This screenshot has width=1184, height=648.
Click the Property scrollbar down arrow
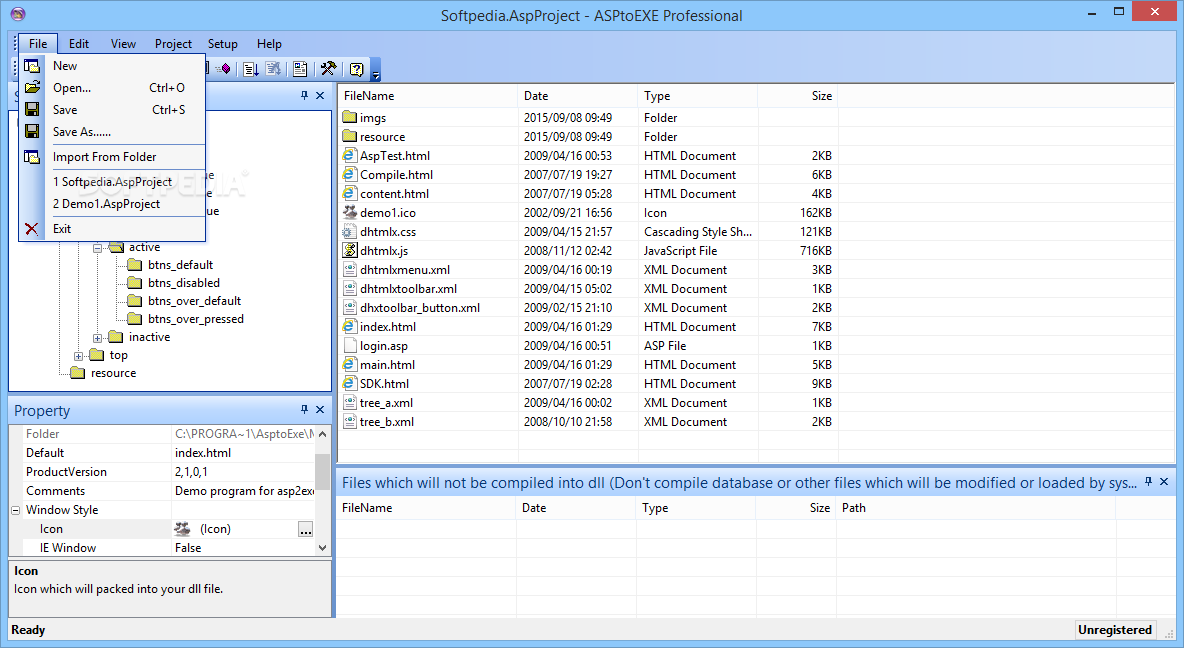322,548
